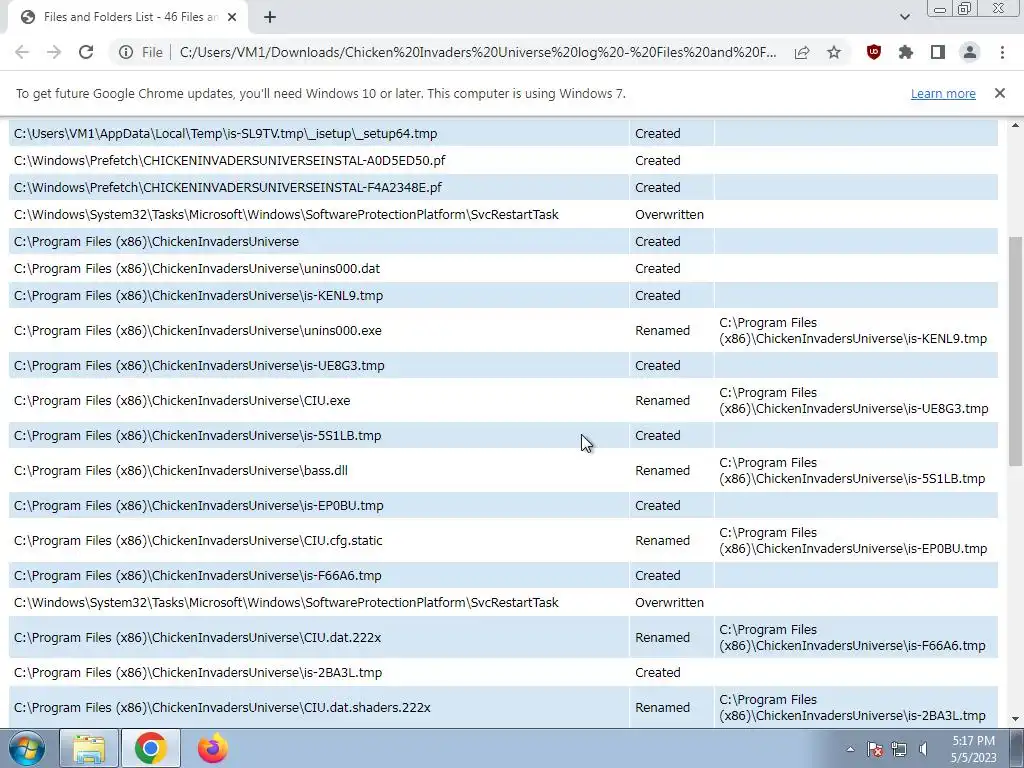Open the Extensions puzzle-piece menu
Screen dimensions: 1024x768
pos(906,52)
